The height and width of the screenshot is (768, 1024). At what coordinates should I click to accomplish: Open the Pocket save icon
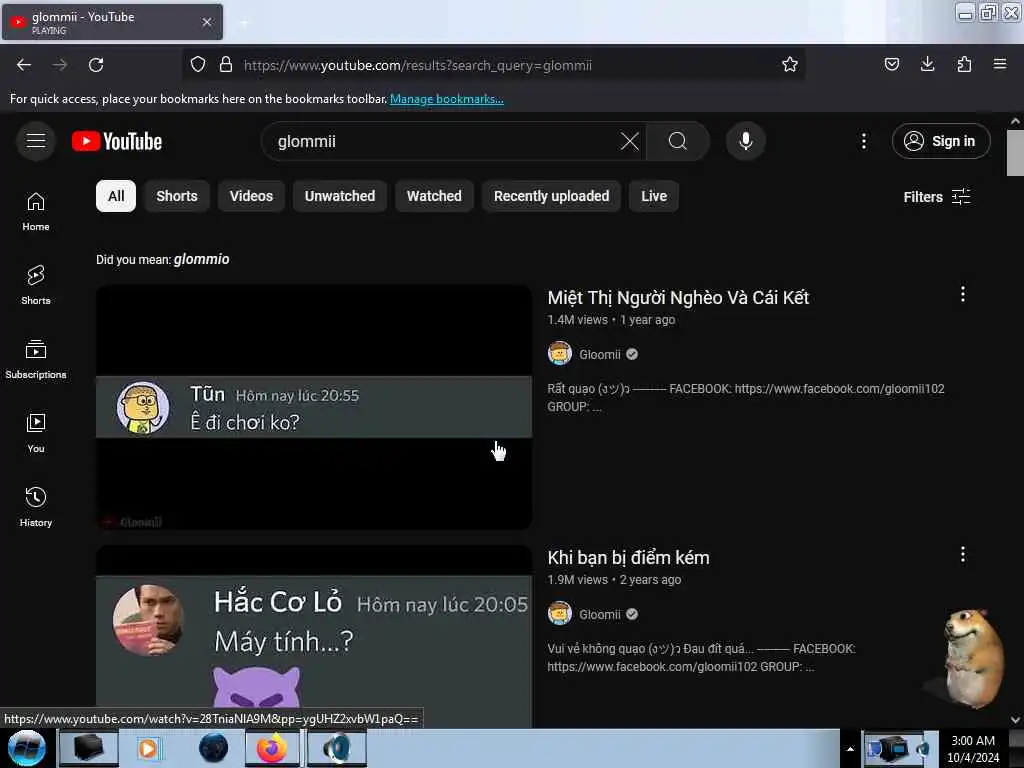pos(891,64)
